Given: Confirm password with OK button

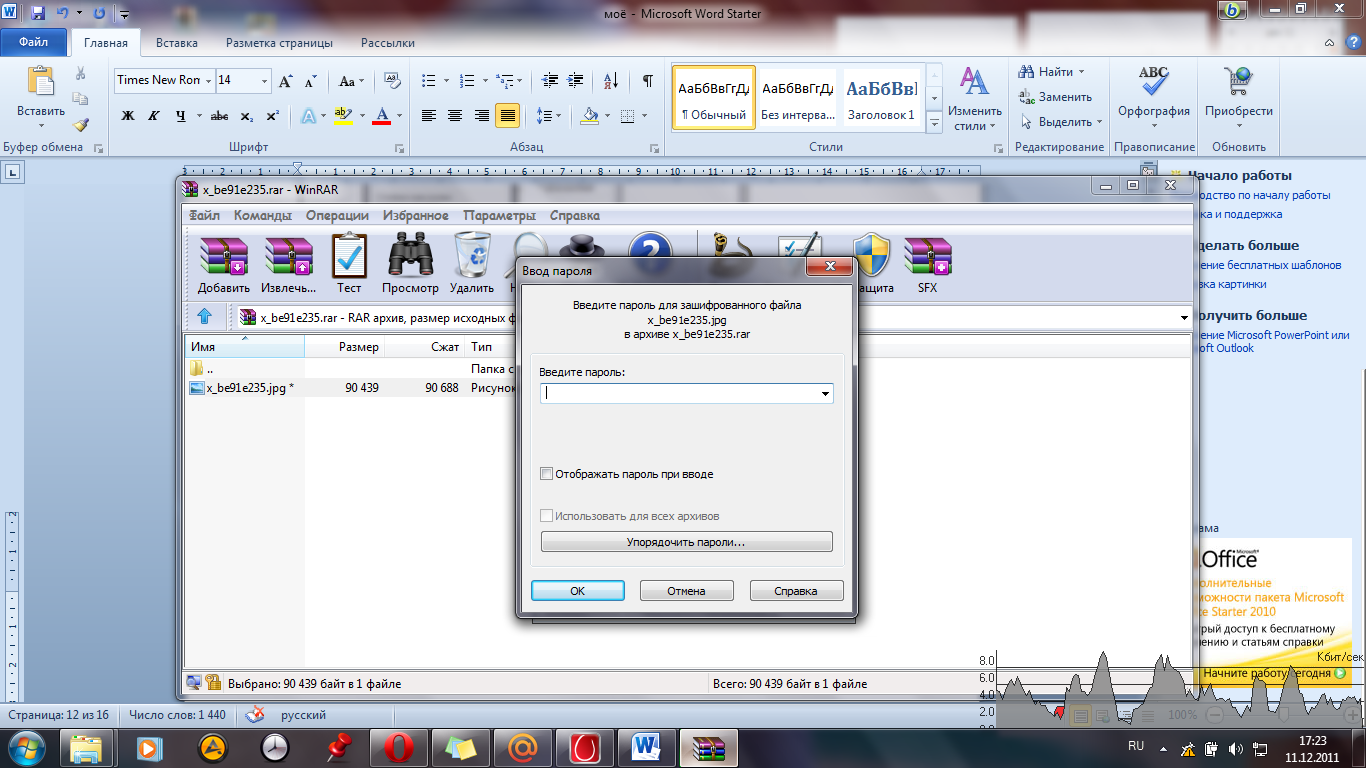Looking at the screenshot, I should (x=578, y=591).
